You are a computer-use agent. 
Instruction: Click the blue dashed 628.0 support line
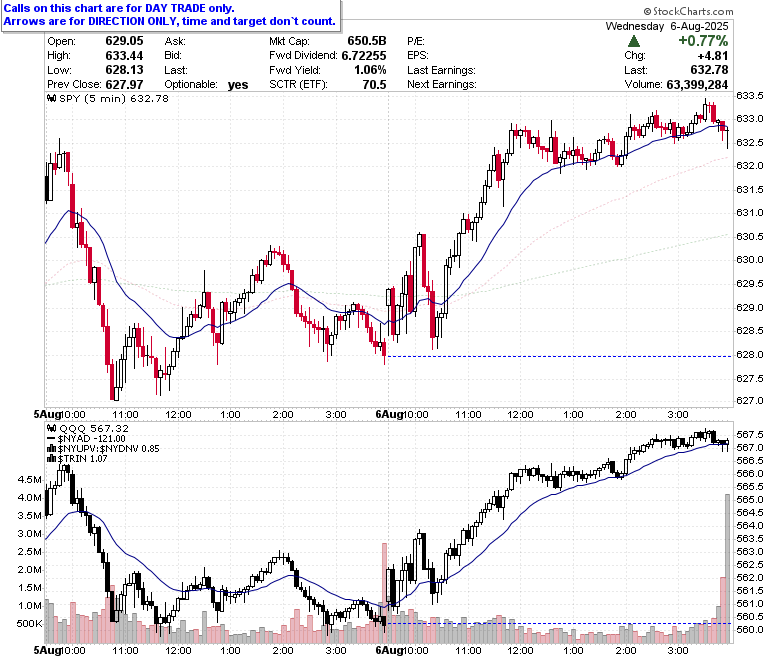(x=559, y=356)
